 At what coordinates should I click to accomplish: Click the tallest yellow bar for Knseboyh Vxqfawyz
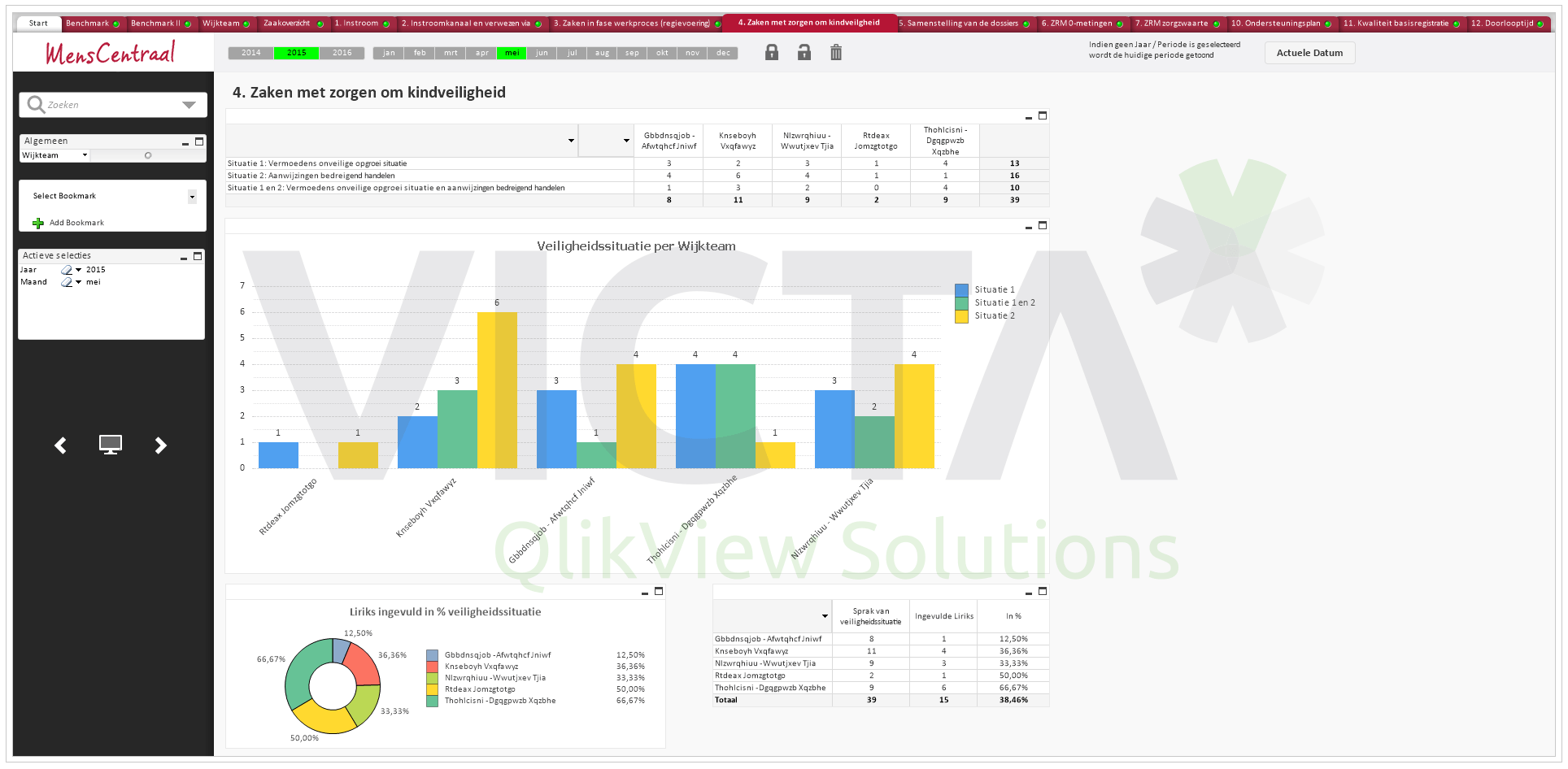coord(497,390)
